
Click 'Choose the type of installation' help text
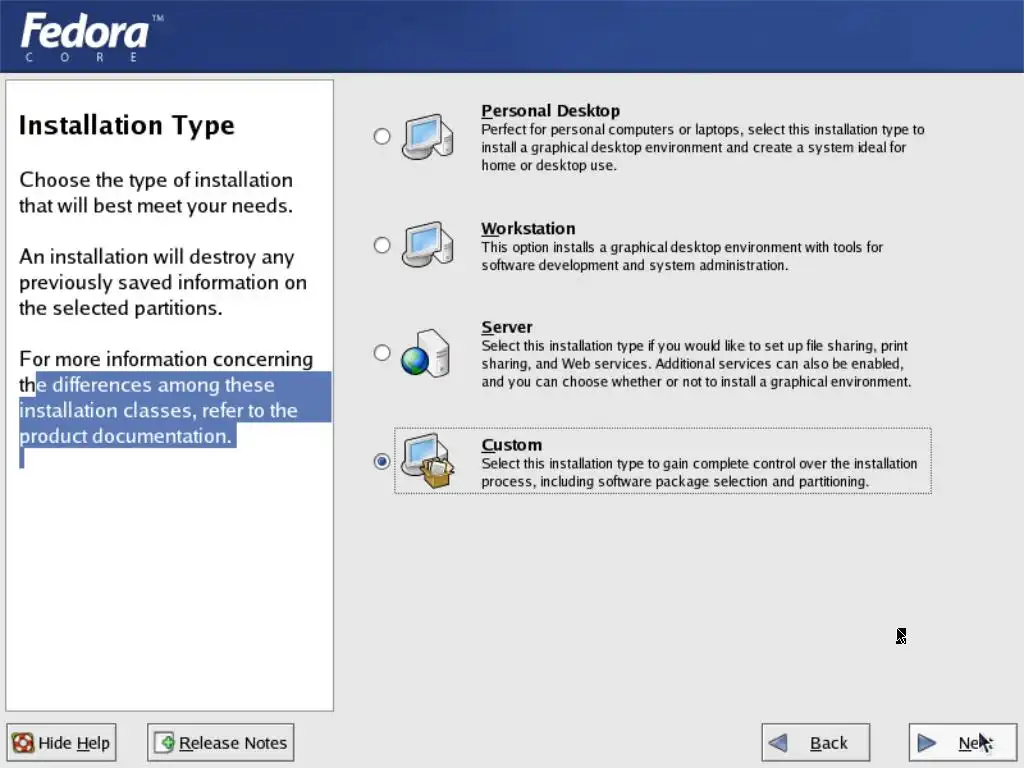click(156, 180)
